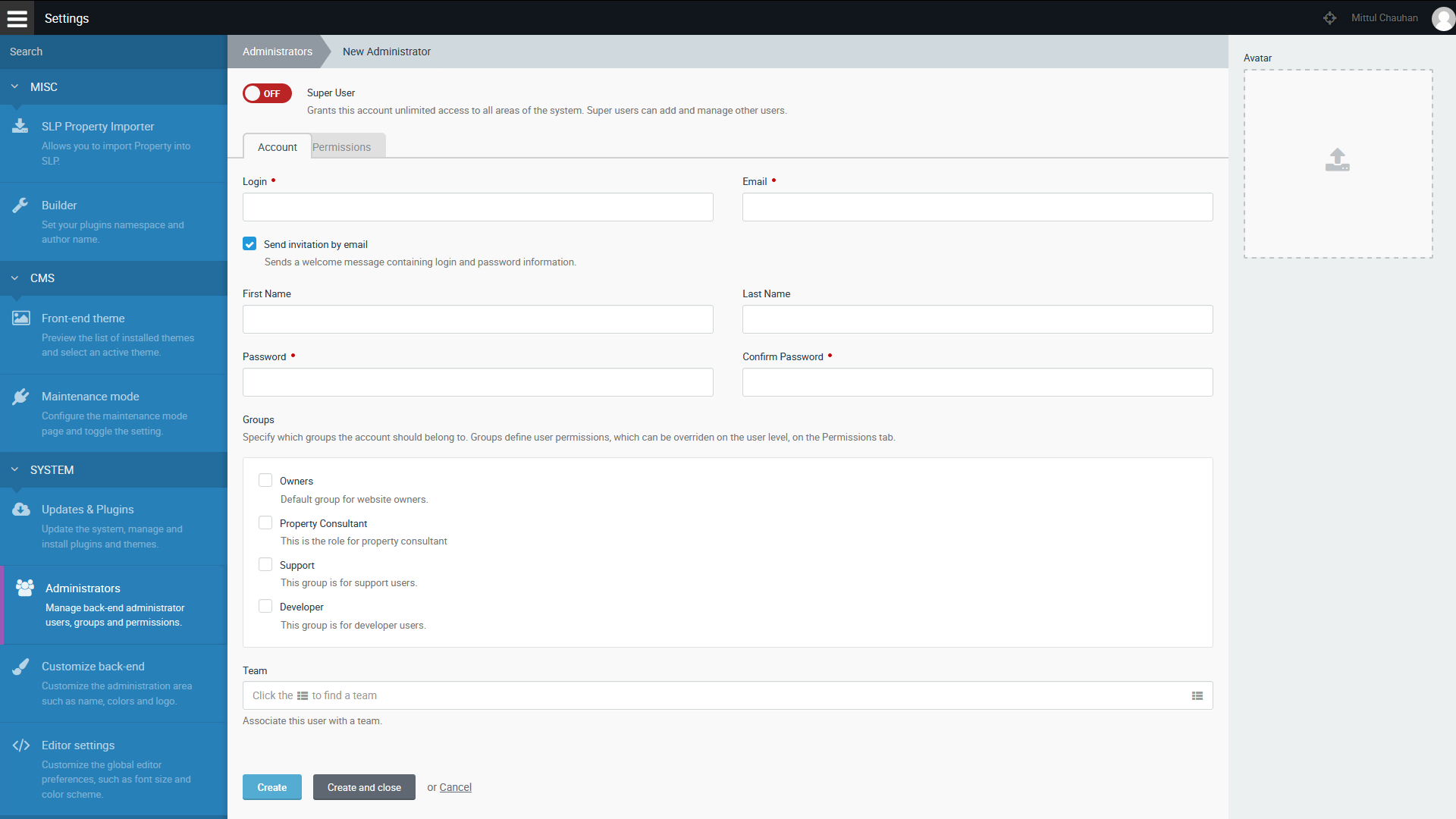The height and width of the screenshot is (819, 1456).
Task: Click the Cancel link
Action: [x=454, y=786]
